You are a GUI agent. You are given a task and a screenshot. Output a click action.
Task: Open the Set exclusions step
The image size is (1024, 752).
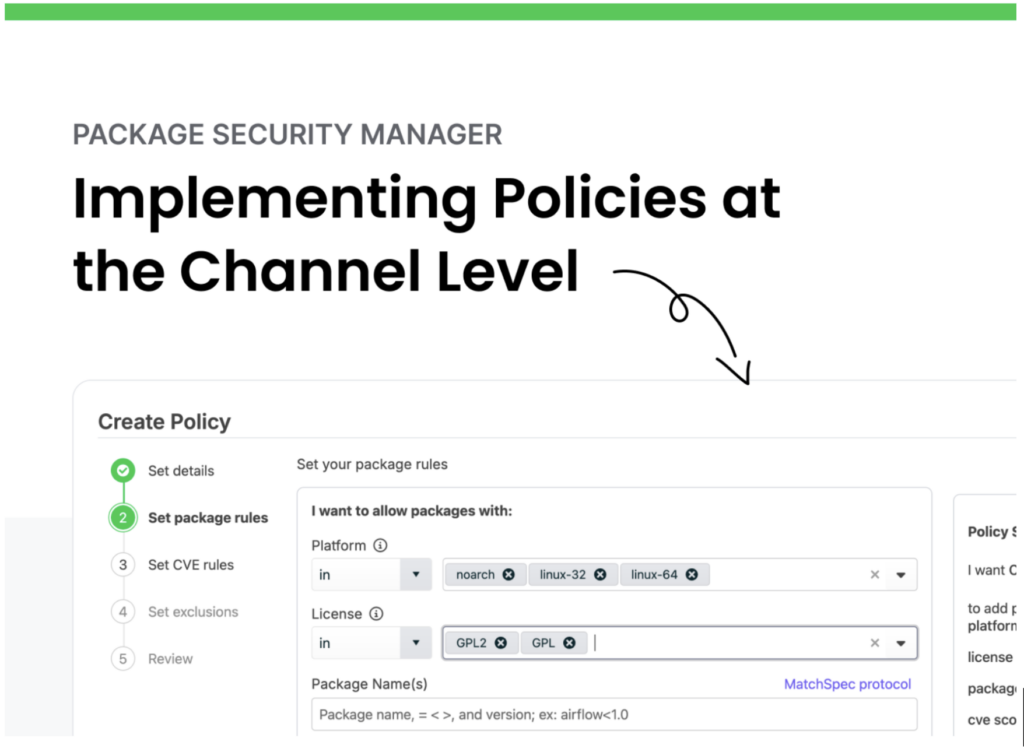(x=193, y=612)
